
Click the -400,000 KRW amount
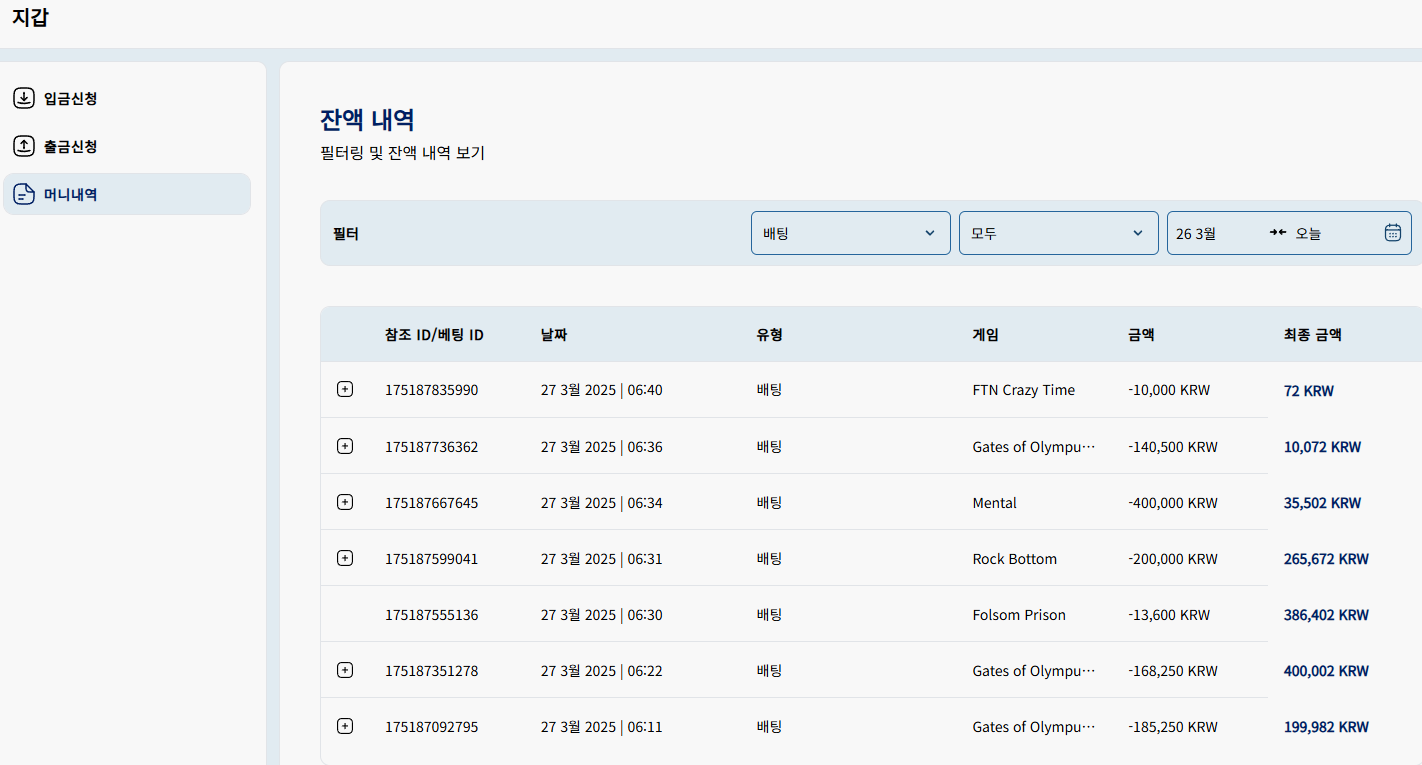(x=1173, y=503)
